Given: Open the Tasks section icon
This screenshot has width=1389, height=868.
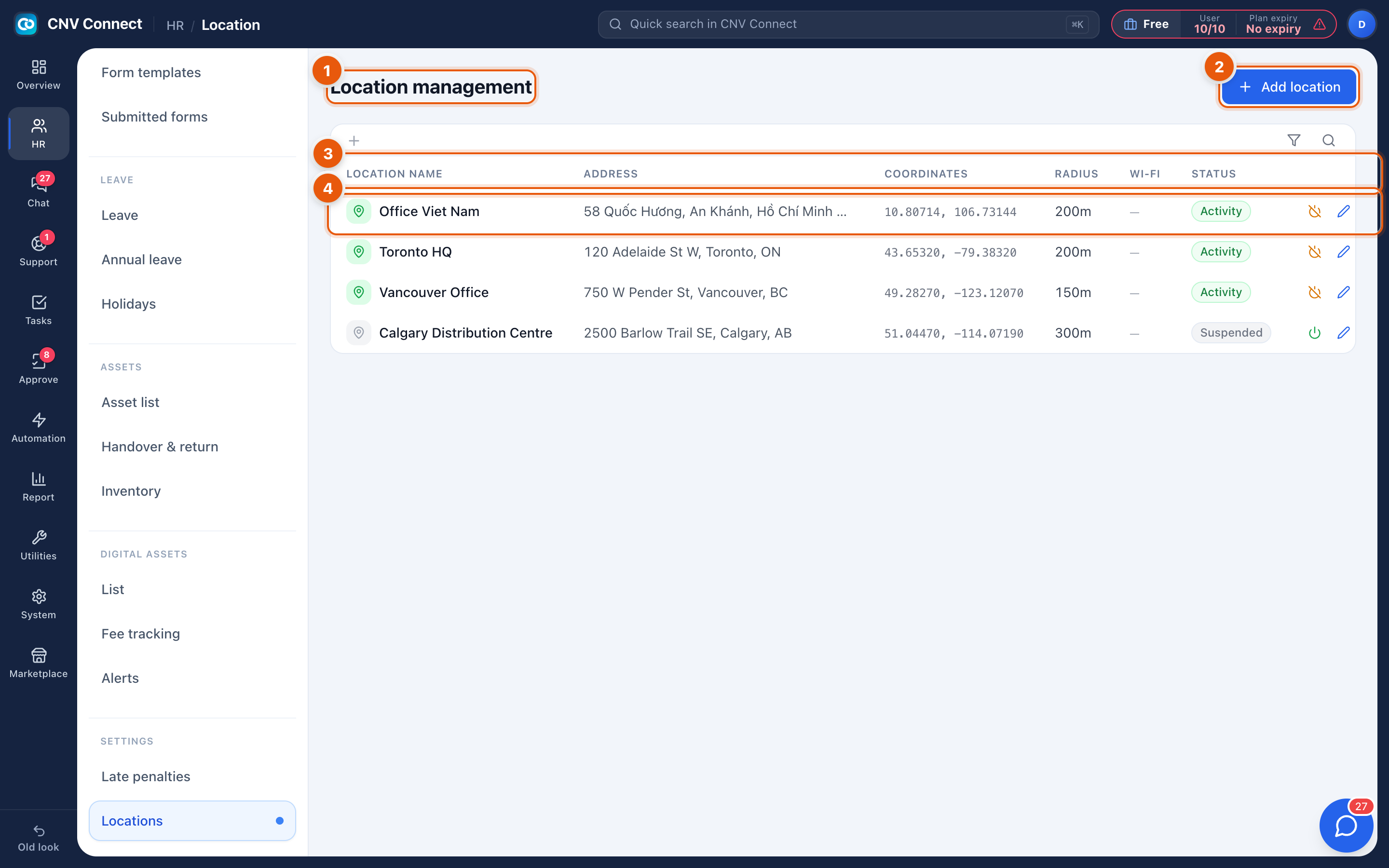Looking at the screenshot, I should (39, 310).
